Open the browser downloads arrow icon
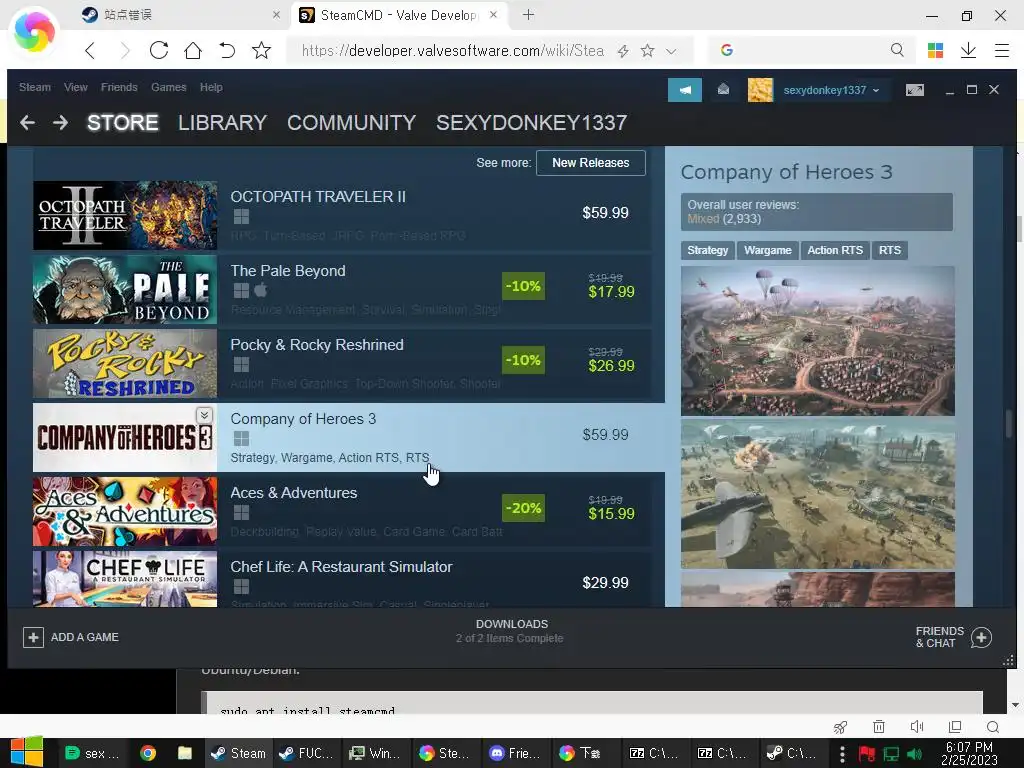1024x768 pixels. pos(968,50)
